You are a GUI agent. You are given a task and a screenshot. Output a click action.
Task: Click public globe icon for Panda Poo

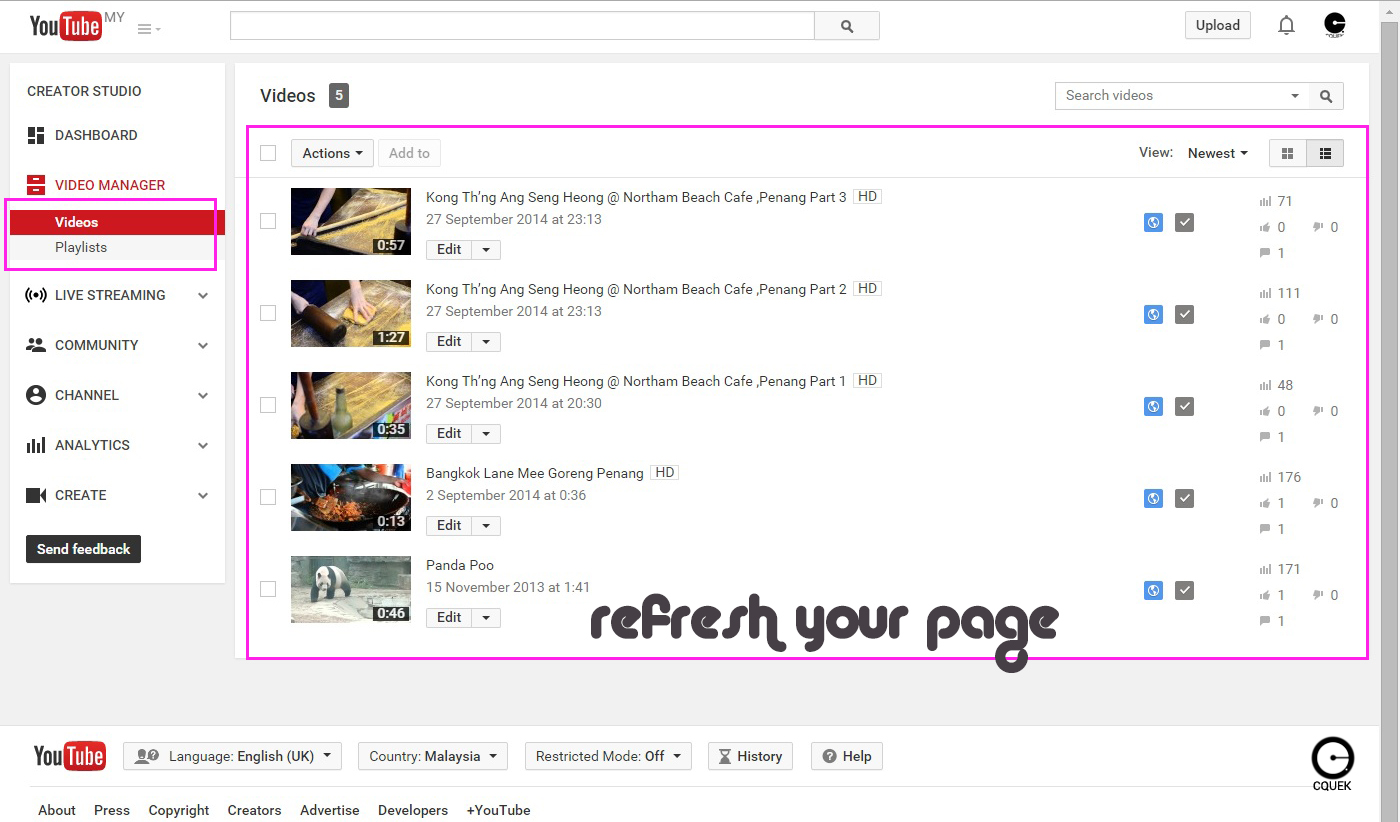(x=1153, y=591)
